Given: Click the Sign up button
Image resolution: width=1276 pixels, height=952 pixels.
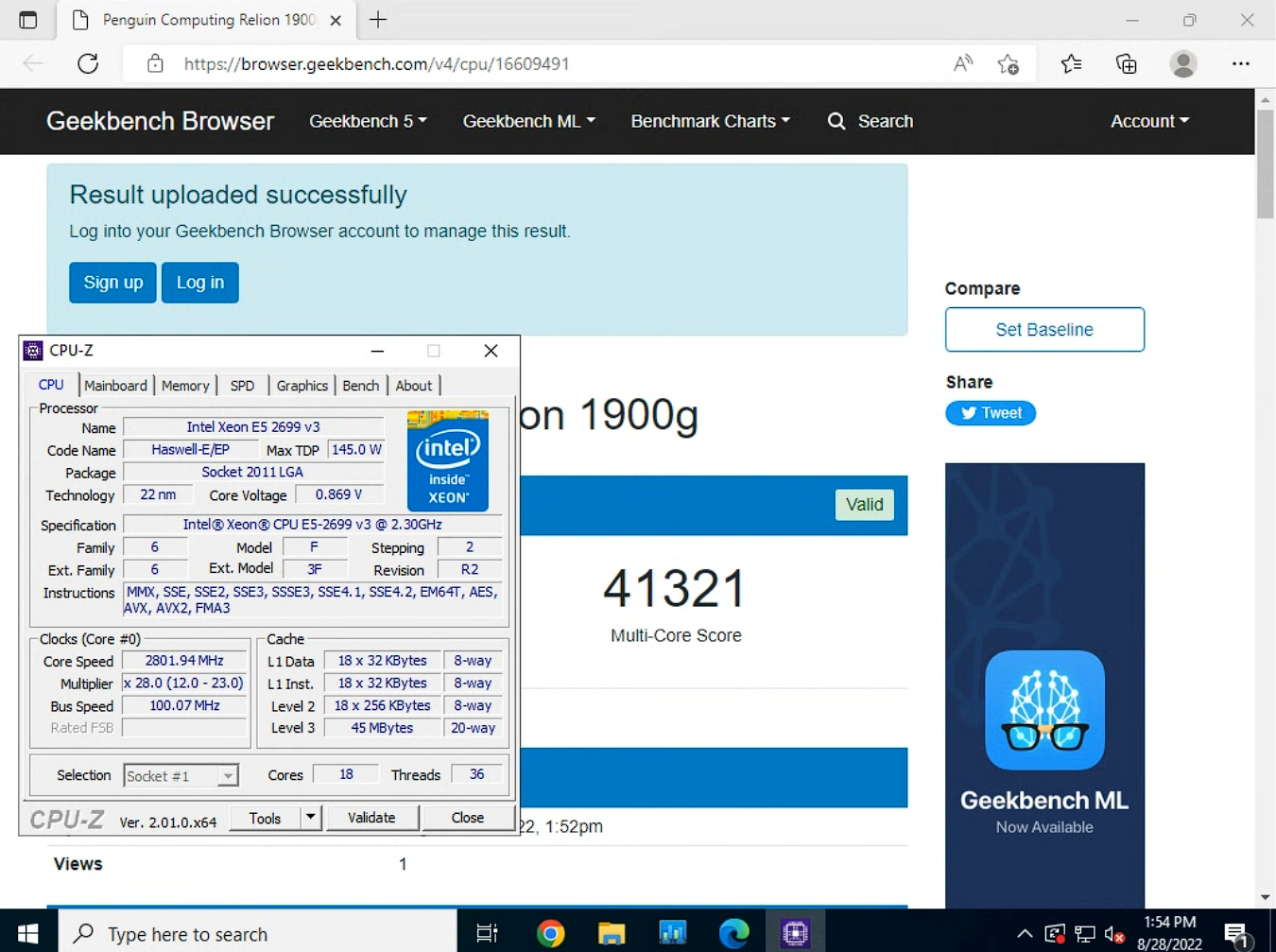Looking at the screenshot, I should (112, 283).
